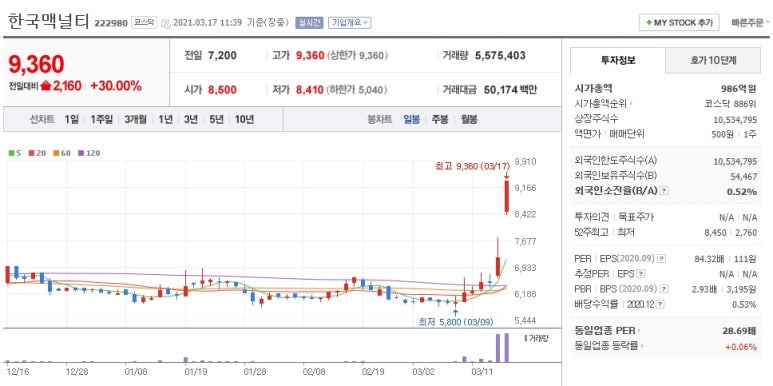Click the +30.00% change value
The image size is (773, 386).
click(116, 86)
